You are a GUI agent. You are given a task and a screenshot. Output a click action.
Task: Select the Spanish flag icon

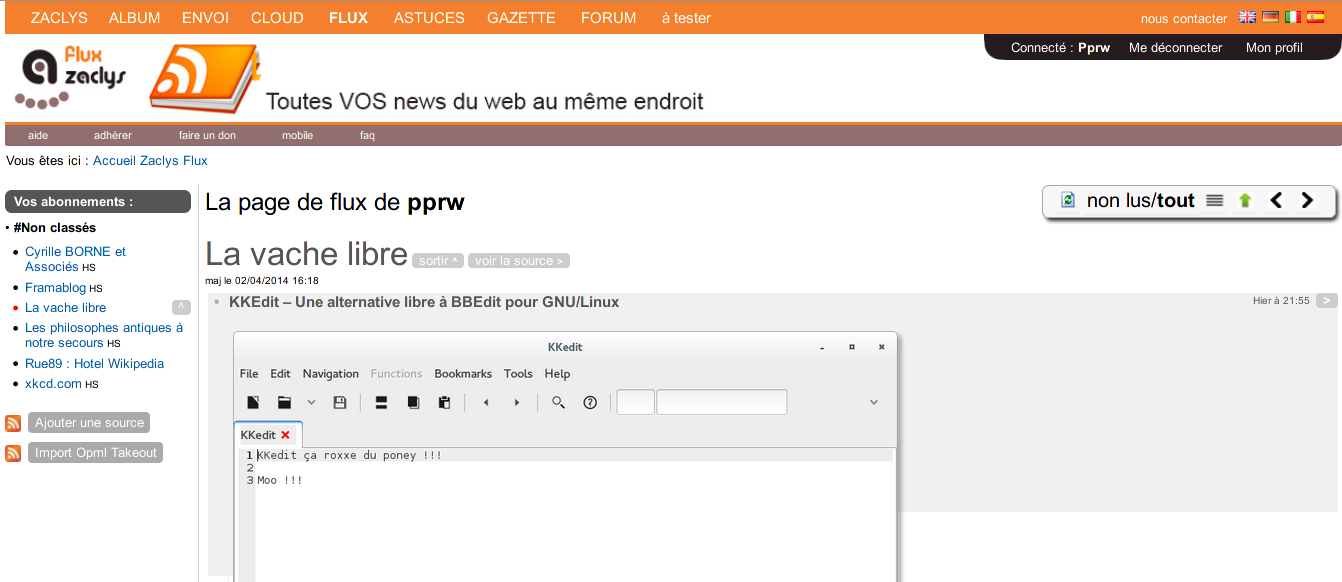coord(1317,18)
